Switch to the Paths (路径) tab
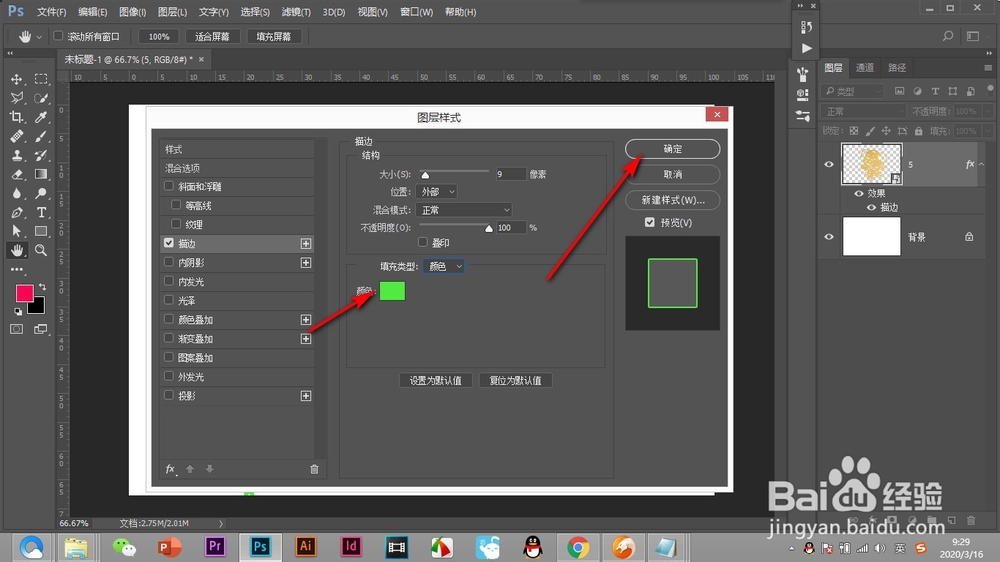Image resolution: width=1000 pixels, height=562 pixels. point(897,68)
